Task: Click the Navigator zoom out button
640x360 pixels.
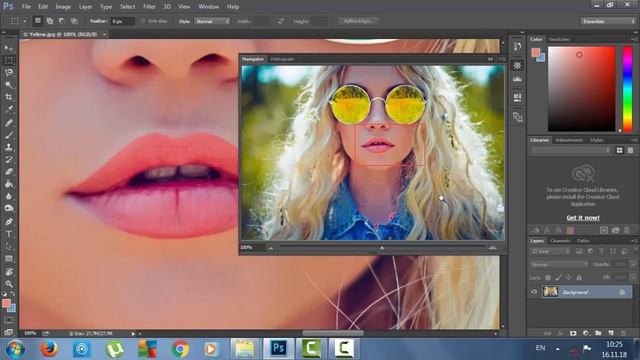Action: 271,247
